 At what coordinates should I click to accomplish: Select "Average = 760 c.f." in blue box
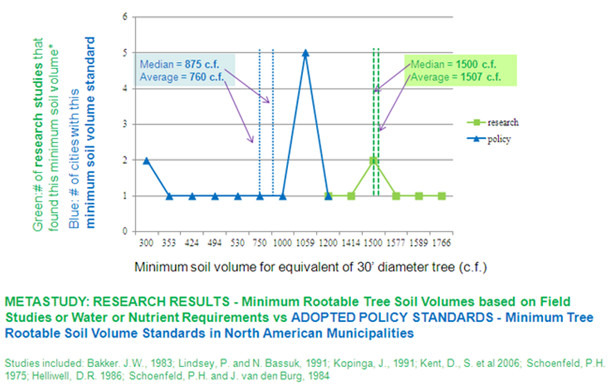(182, 77)
